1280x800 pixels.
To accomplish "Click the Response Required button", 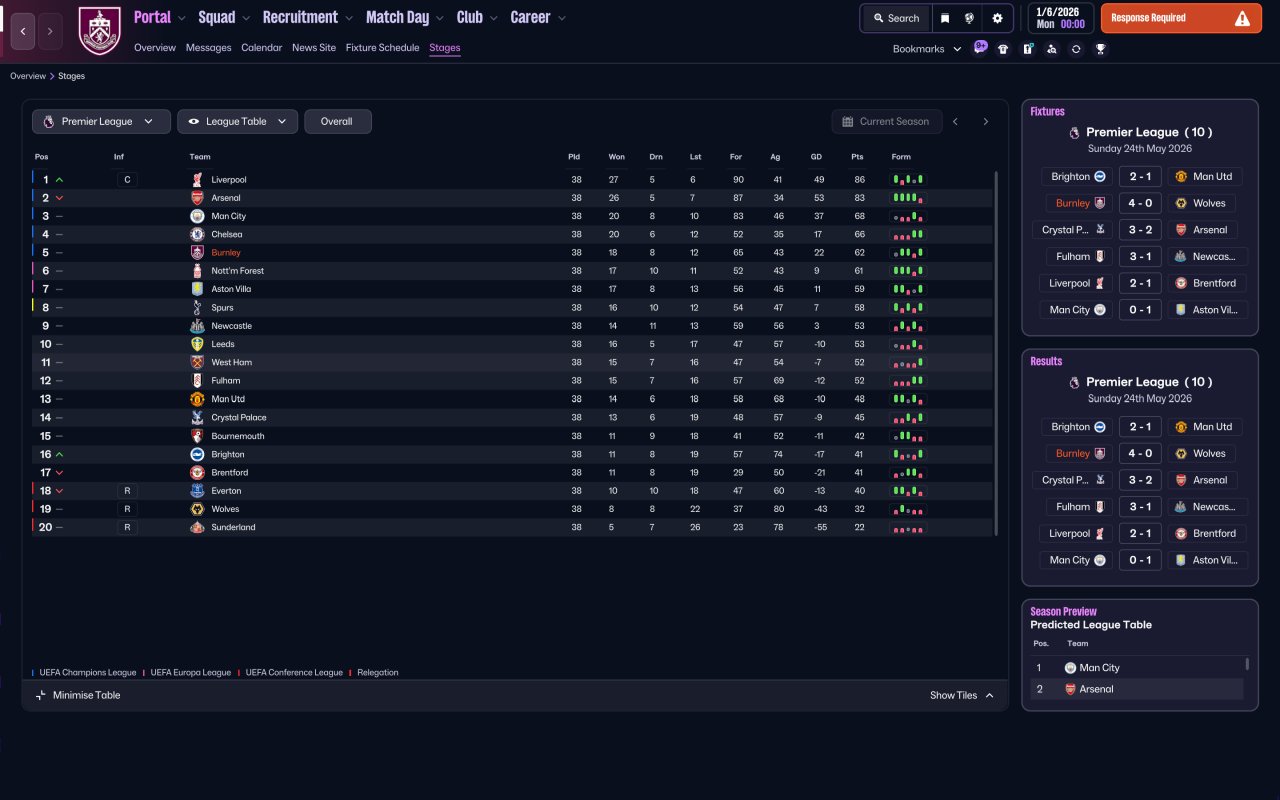I will [1181, 18].
